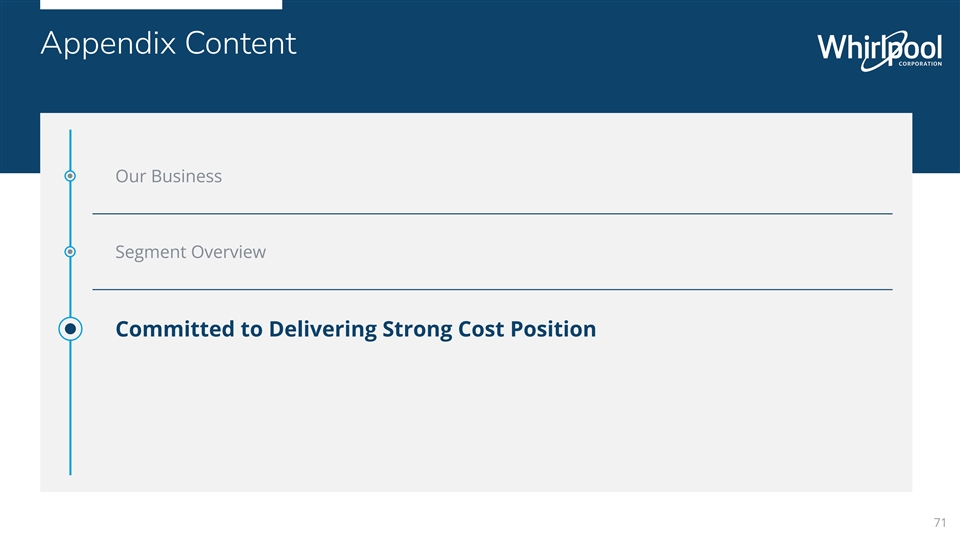Click the word Appendix in the title
Viewport: 960px width, 540px height.
pos(98,44)
